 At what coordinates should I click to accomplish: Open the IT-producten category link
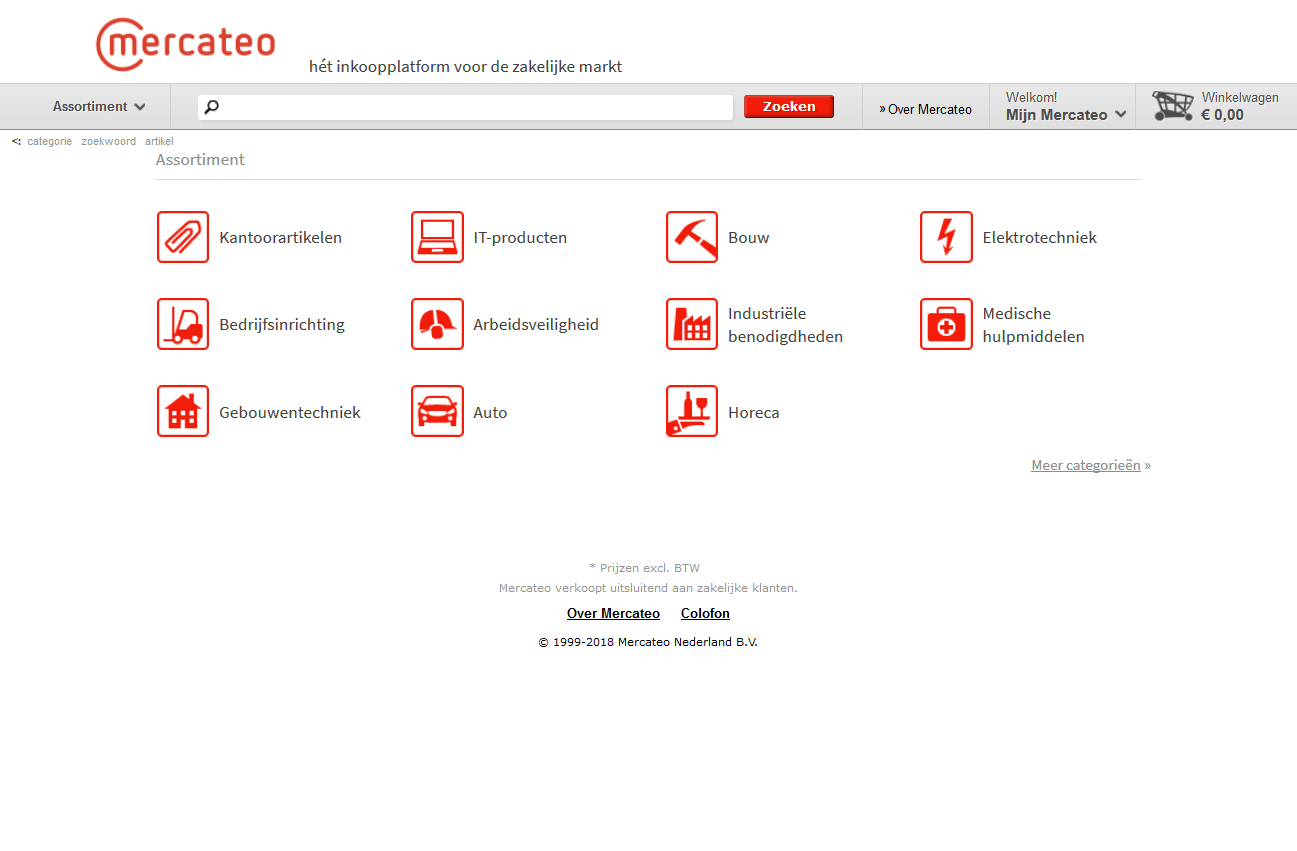pos(520,238)
